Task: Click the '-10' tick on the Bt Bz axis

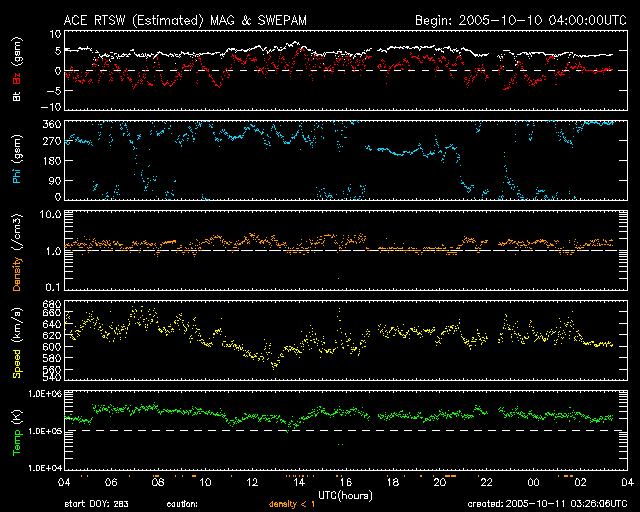Action: tap(50, 107)
